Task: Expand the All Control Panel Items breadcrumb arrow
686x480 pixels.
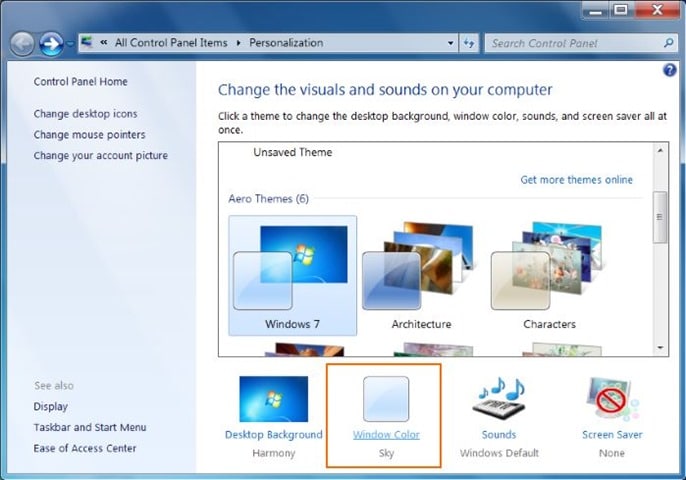Action: click(x=237, y=43)
